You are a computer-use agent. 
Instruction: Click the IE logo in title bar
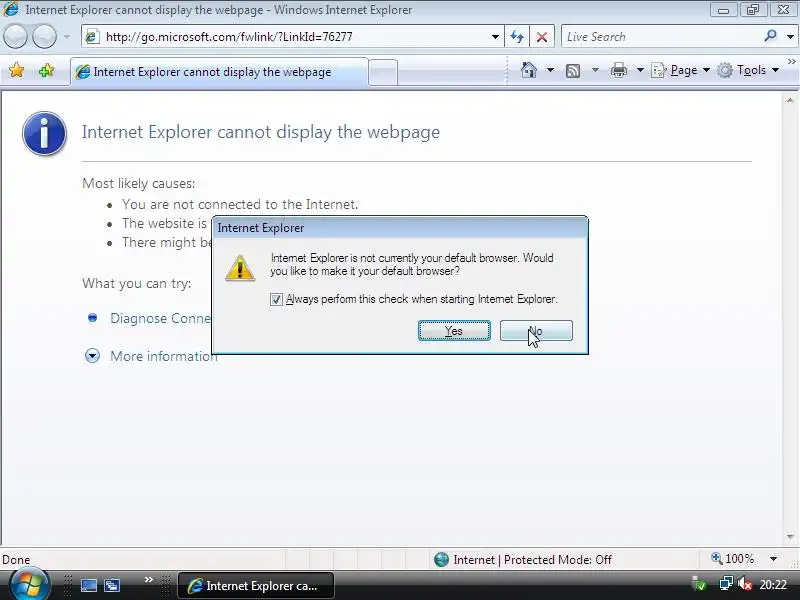11,9
